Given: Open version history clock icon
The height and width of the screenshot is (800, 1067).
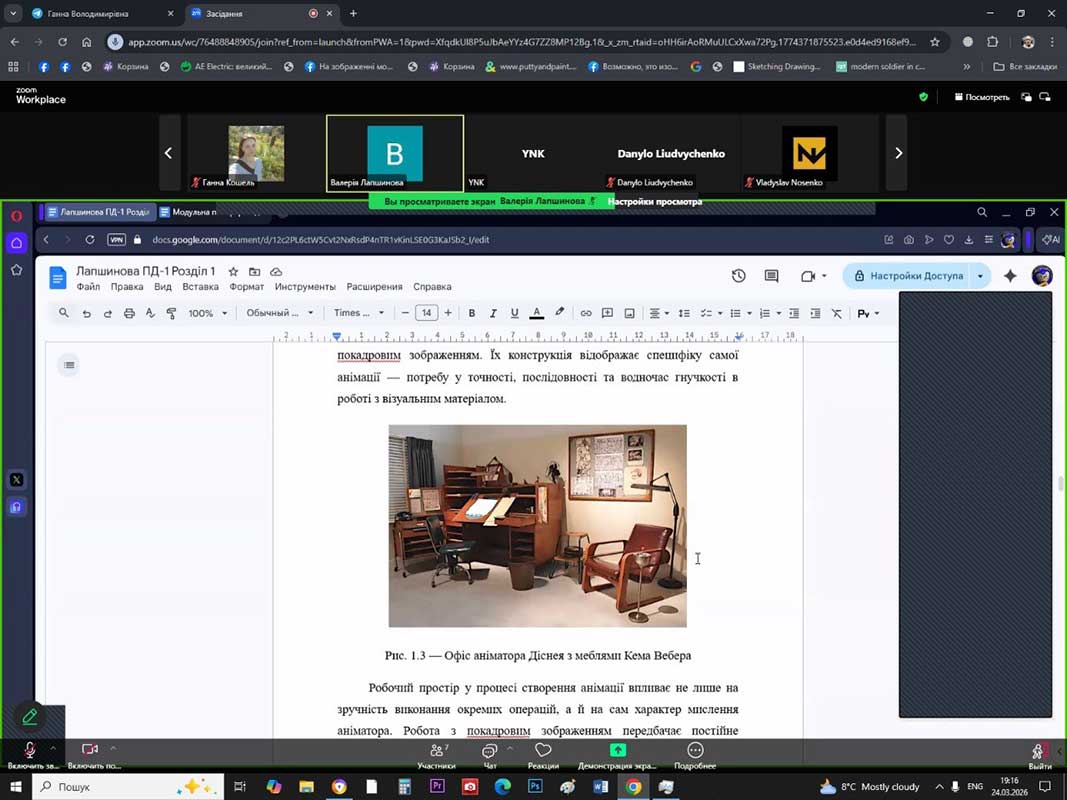Looking at the screenshot, I should click(738, 276).
